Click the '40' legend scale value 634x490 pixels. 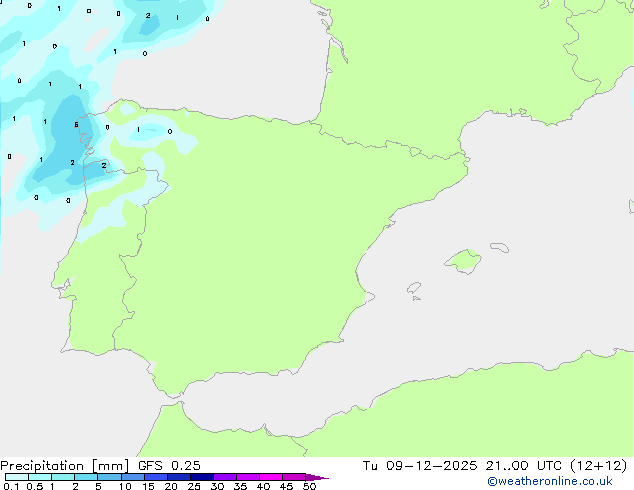[263, 486]
